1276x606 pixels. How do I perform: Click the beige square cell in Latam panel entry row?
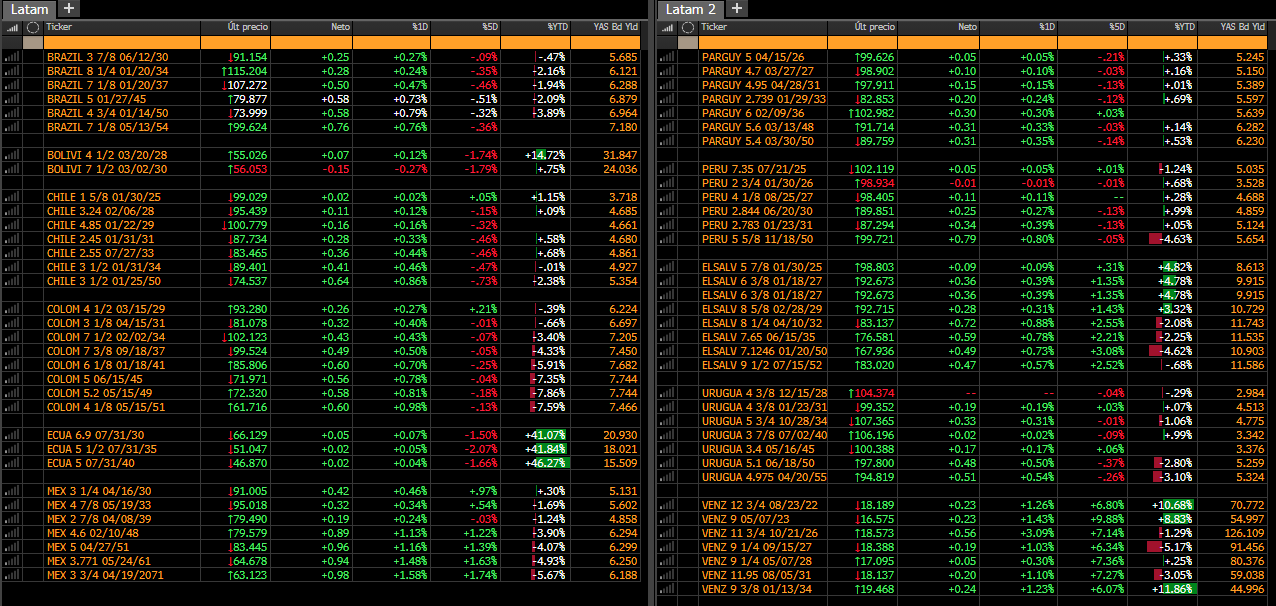pos(32,43)
